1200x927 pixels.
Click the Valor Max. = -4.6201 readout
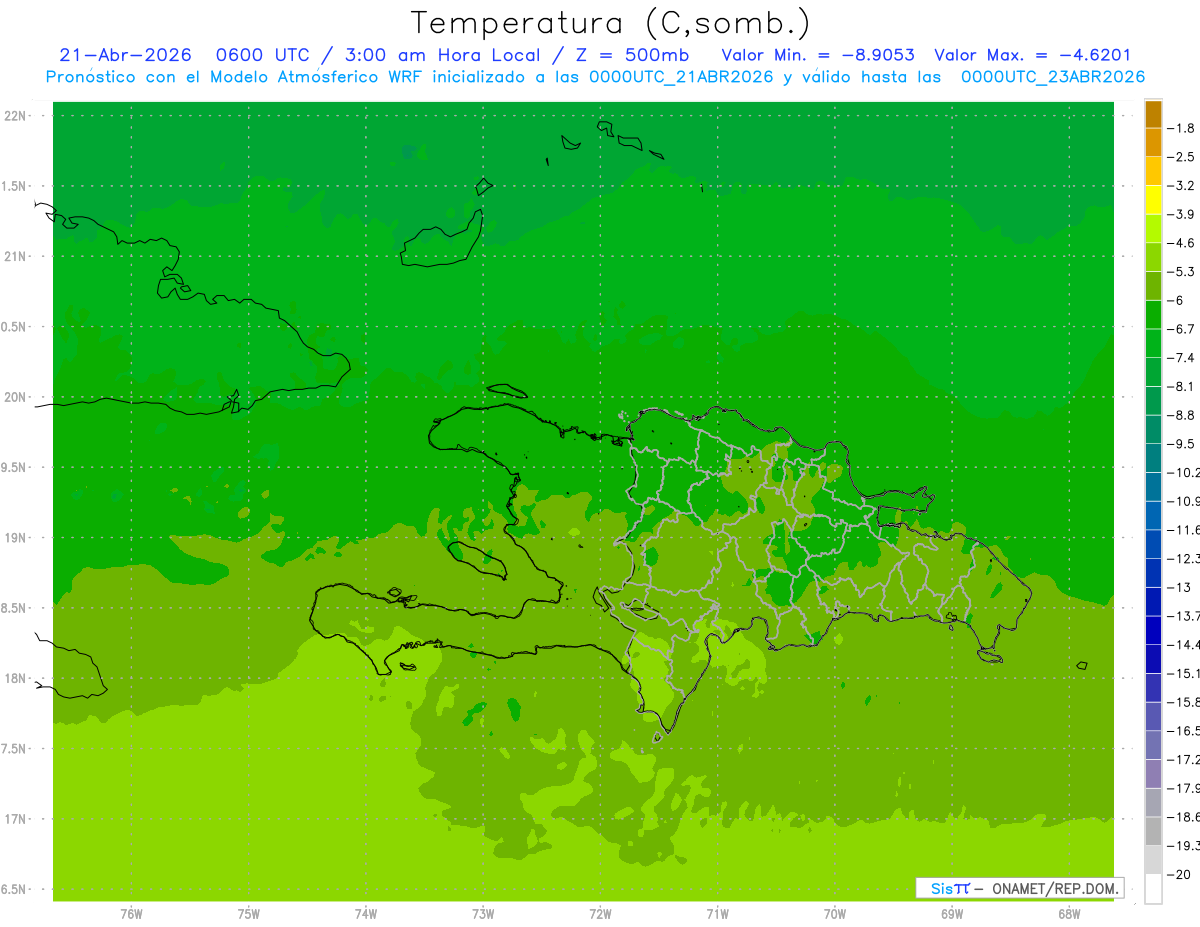1032,56
